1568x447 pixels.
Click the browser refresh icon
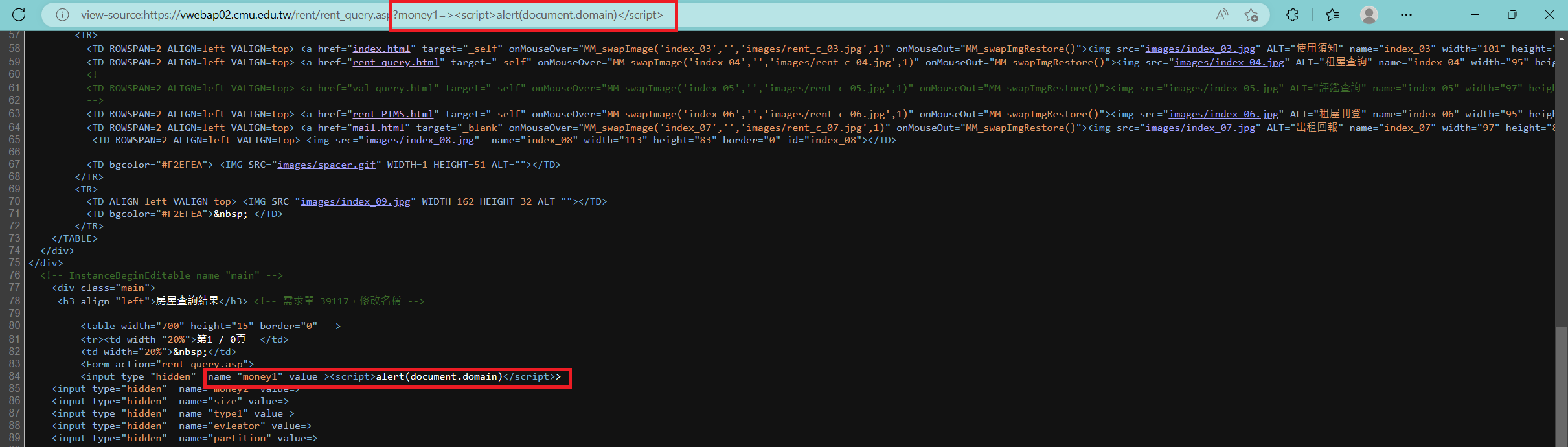(19, 15)
